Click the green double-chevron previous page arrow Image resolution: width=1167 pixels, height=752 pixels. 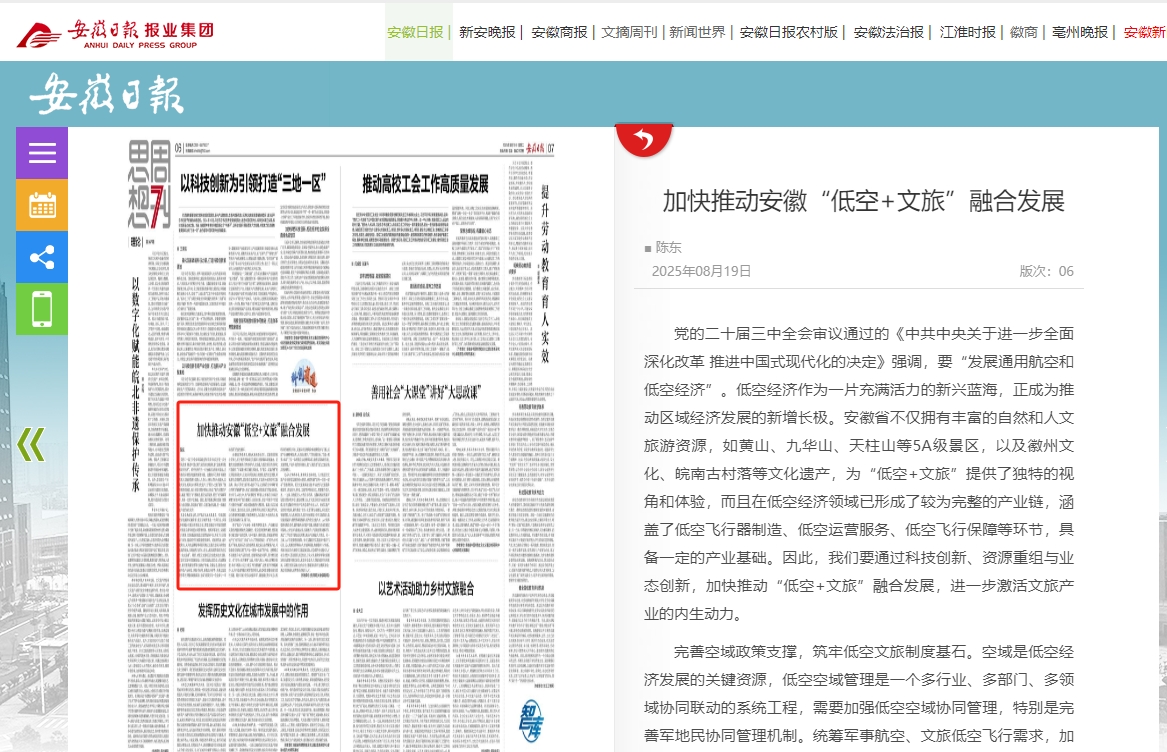click(x=31, y=444)
